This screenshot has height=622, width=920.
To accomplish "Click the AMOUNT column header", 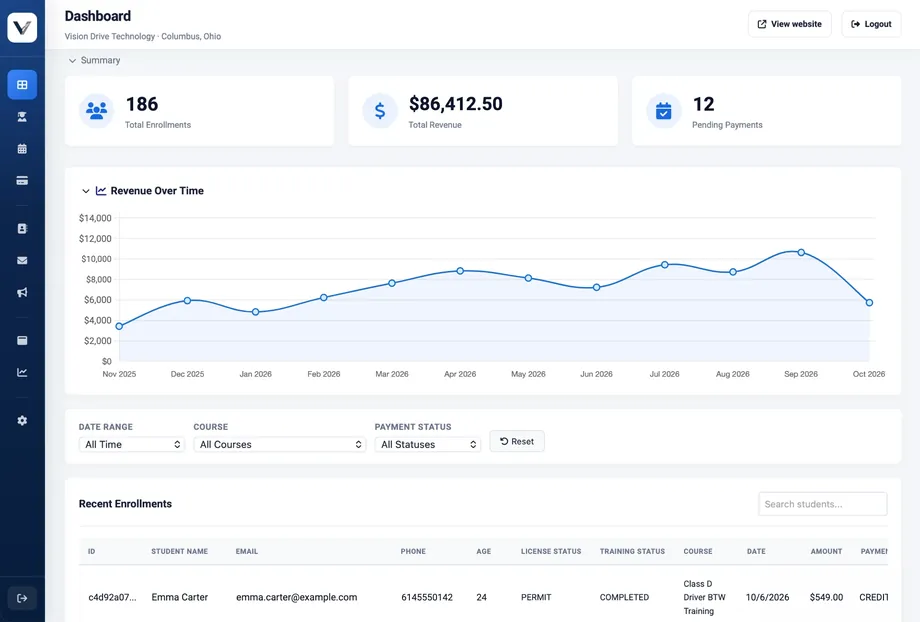I will coord(826,552).
